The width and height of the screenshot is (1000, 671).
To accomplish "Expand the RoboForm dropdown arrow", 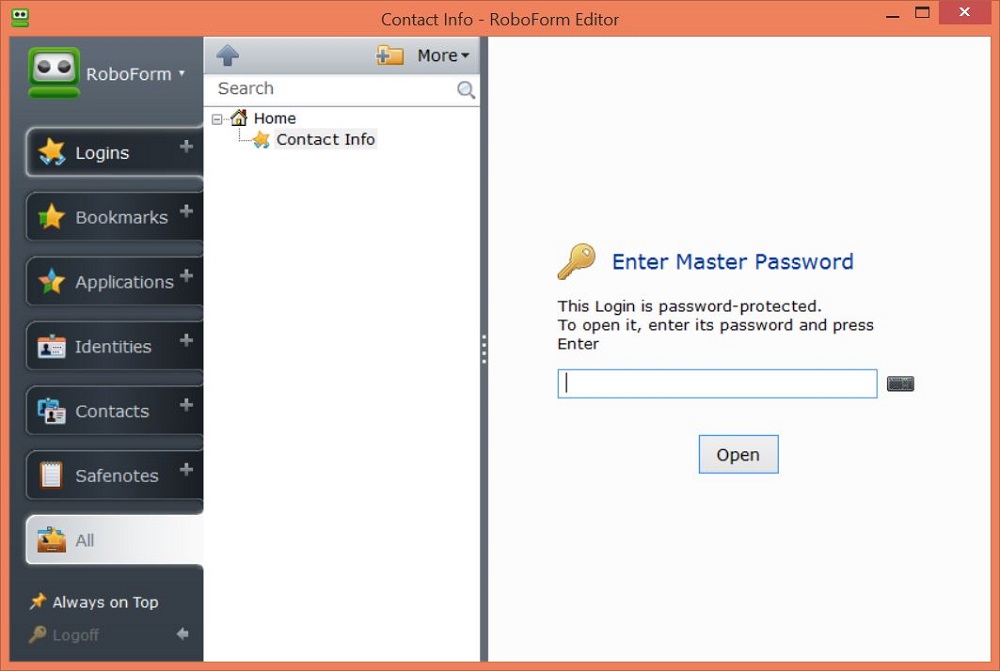I will click(182, 73).
